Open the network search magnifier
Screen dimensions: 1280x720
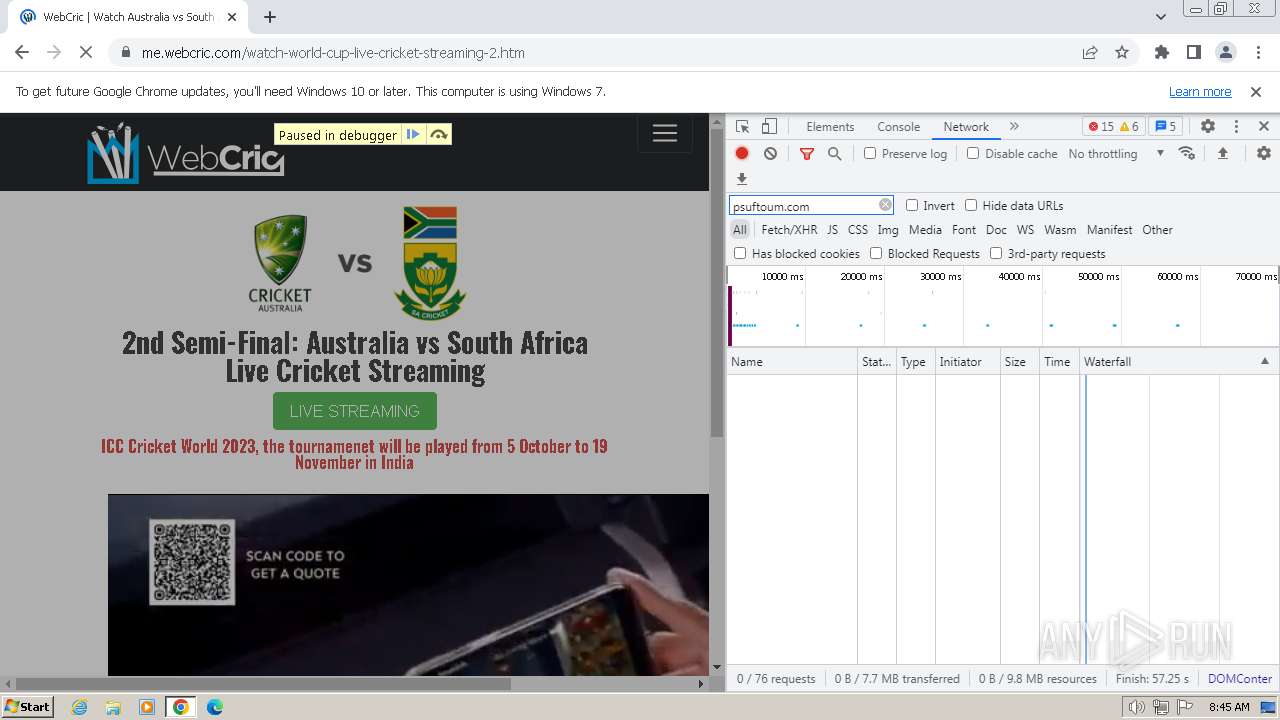834,153
